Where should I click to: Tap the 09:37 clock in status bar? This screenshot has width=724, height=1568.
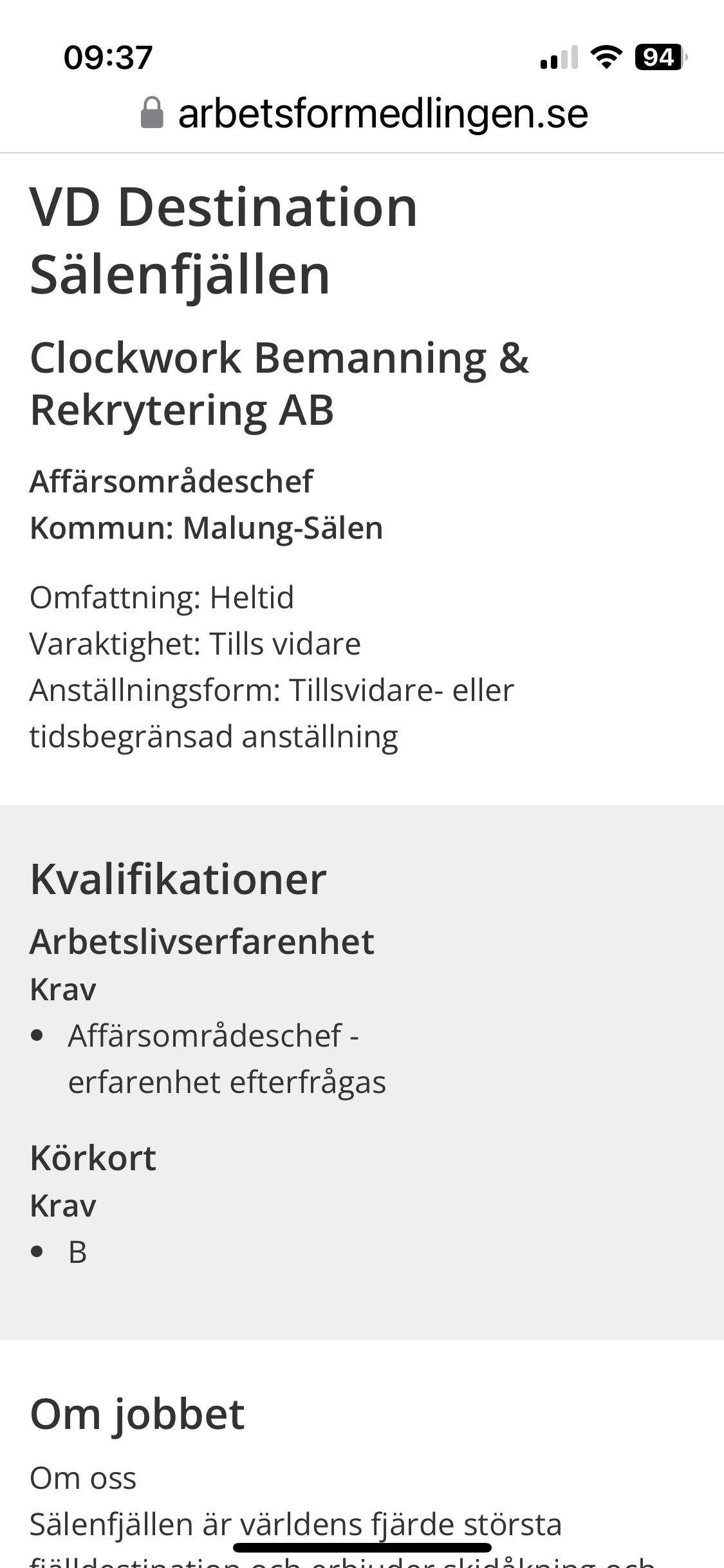(108, 57)
